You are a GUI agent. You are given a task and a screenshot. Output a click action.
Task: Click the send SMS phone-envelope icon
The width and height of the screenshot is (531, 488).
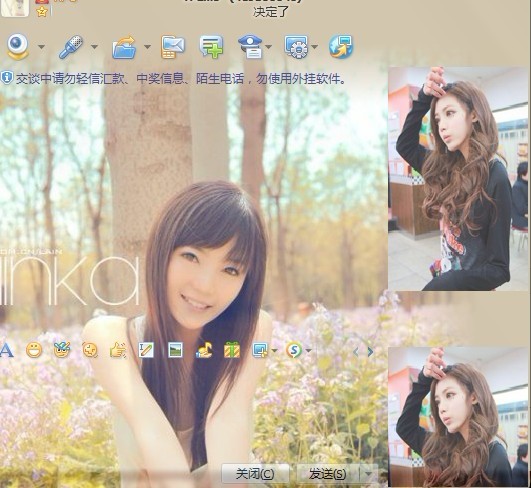(173, 47)
